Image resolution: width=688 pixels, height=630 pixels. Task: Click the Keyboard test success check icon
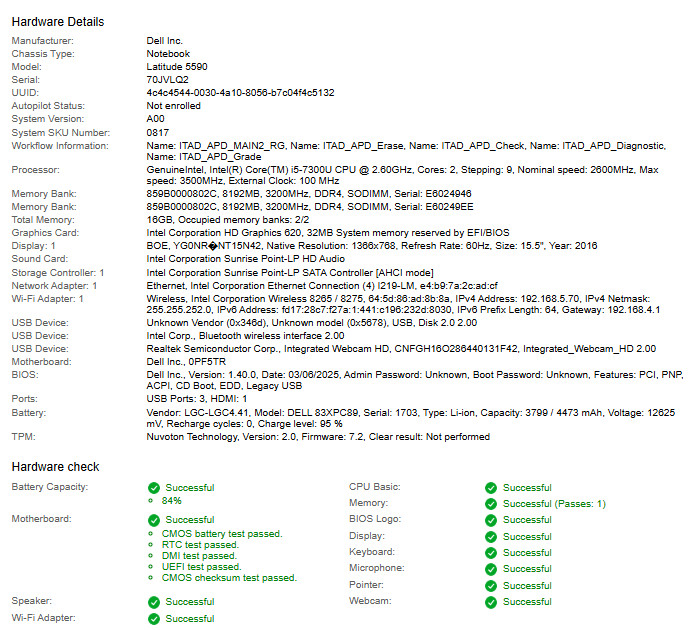pyautogui.click(x=491, y=553)
